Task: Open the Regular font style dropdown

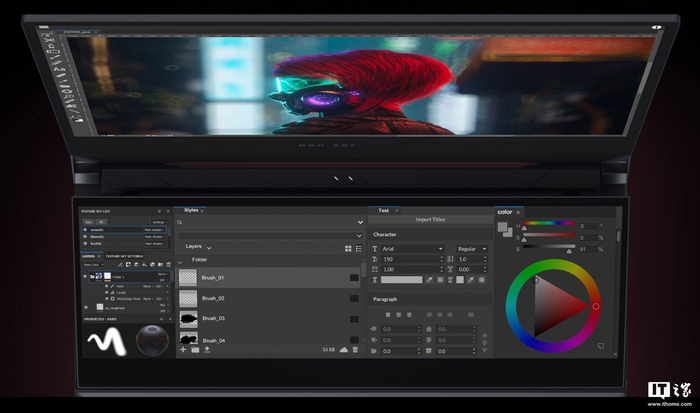Action: click(x=471, y=248)
